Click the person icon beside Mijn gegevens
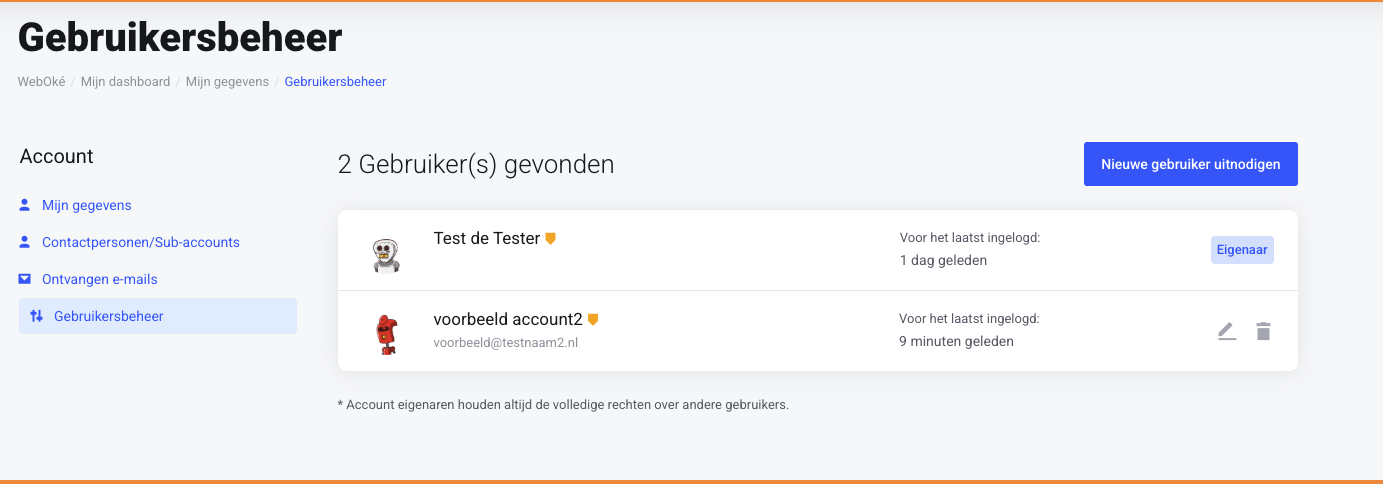Viewport: 1383px width, 484px height. (25, 205)
